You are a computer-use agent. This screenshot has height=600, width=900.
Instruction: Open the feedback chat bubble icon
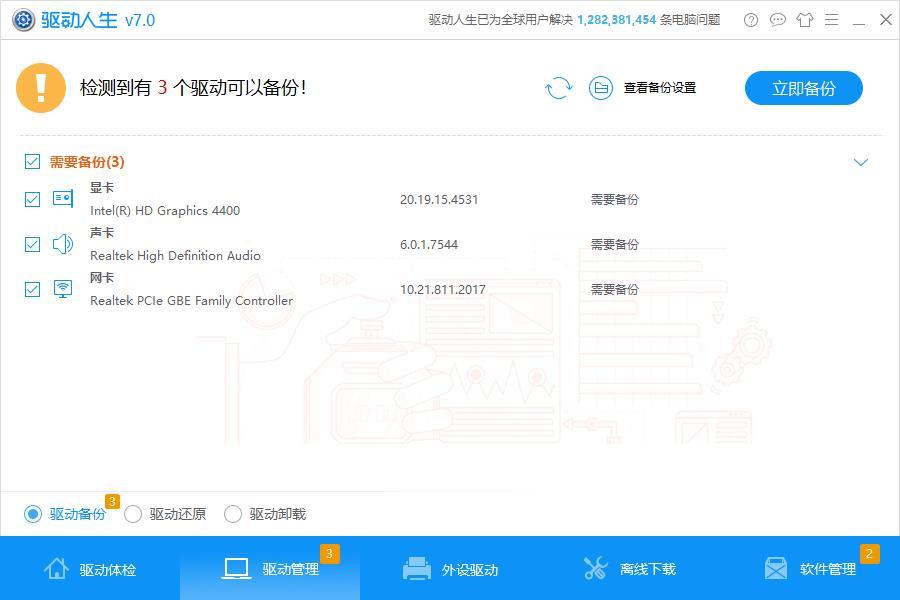(778, 20)
